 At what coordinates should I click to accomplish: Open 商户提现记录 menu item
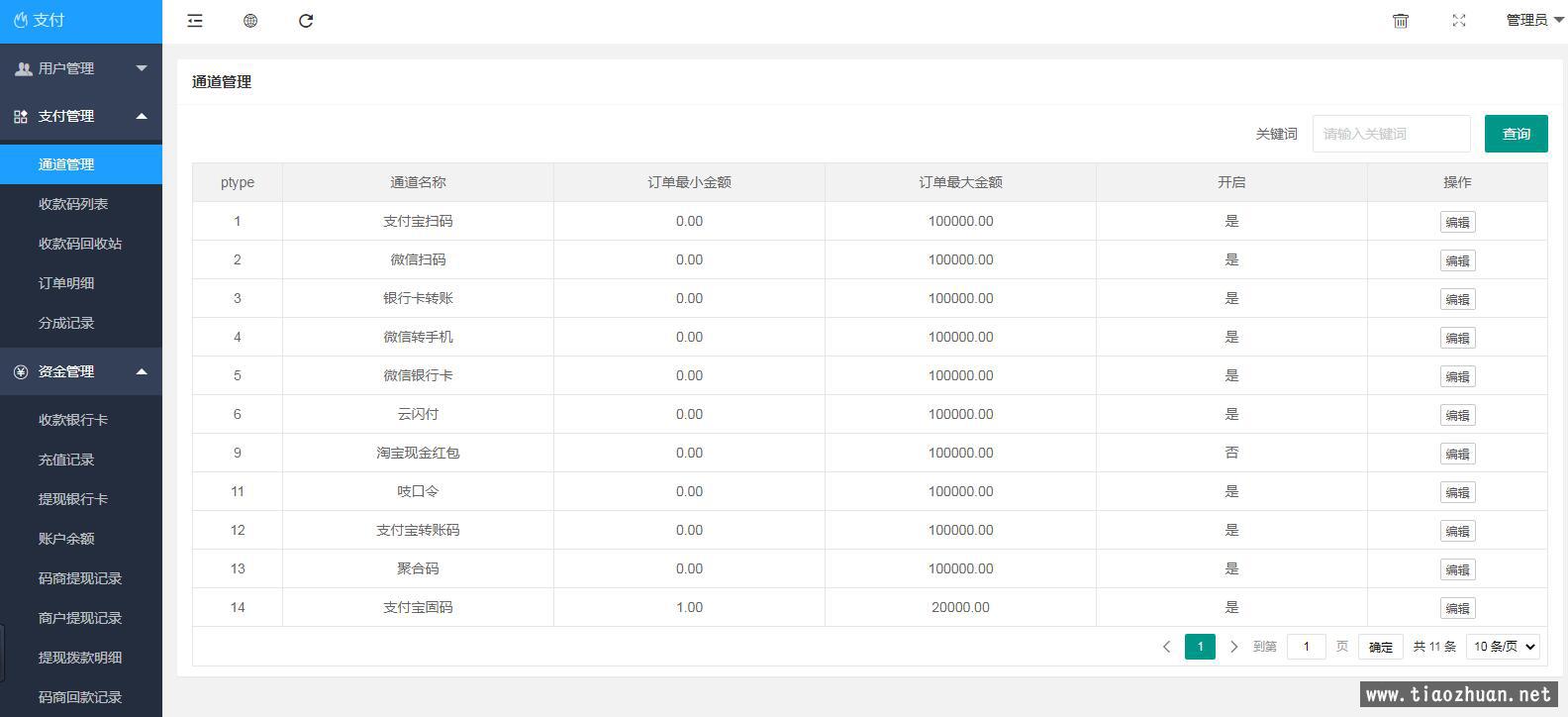point(81,618)
